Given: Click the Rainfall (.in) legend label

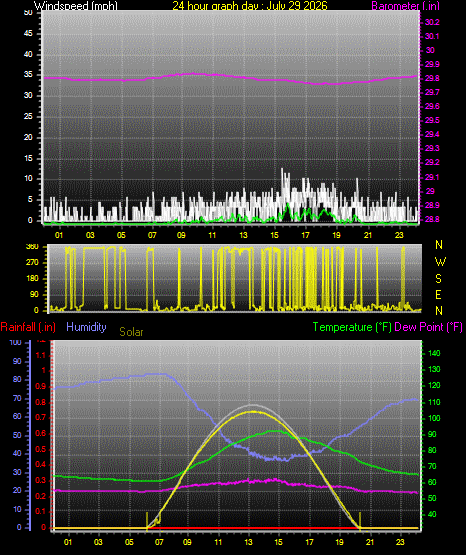Looking at the screenshot, I should (x=28, y=327).
